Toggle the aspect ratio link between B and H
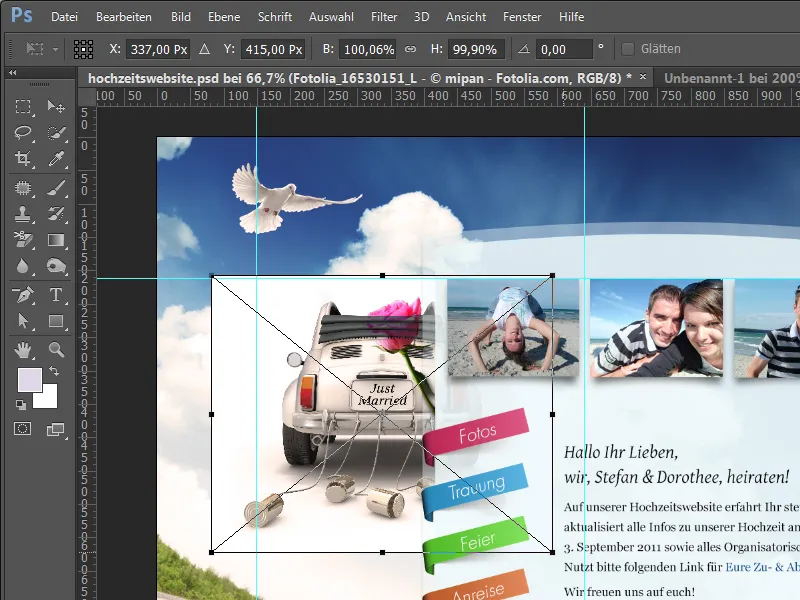This screenshot has width=800, height=600. coord(410,49)
